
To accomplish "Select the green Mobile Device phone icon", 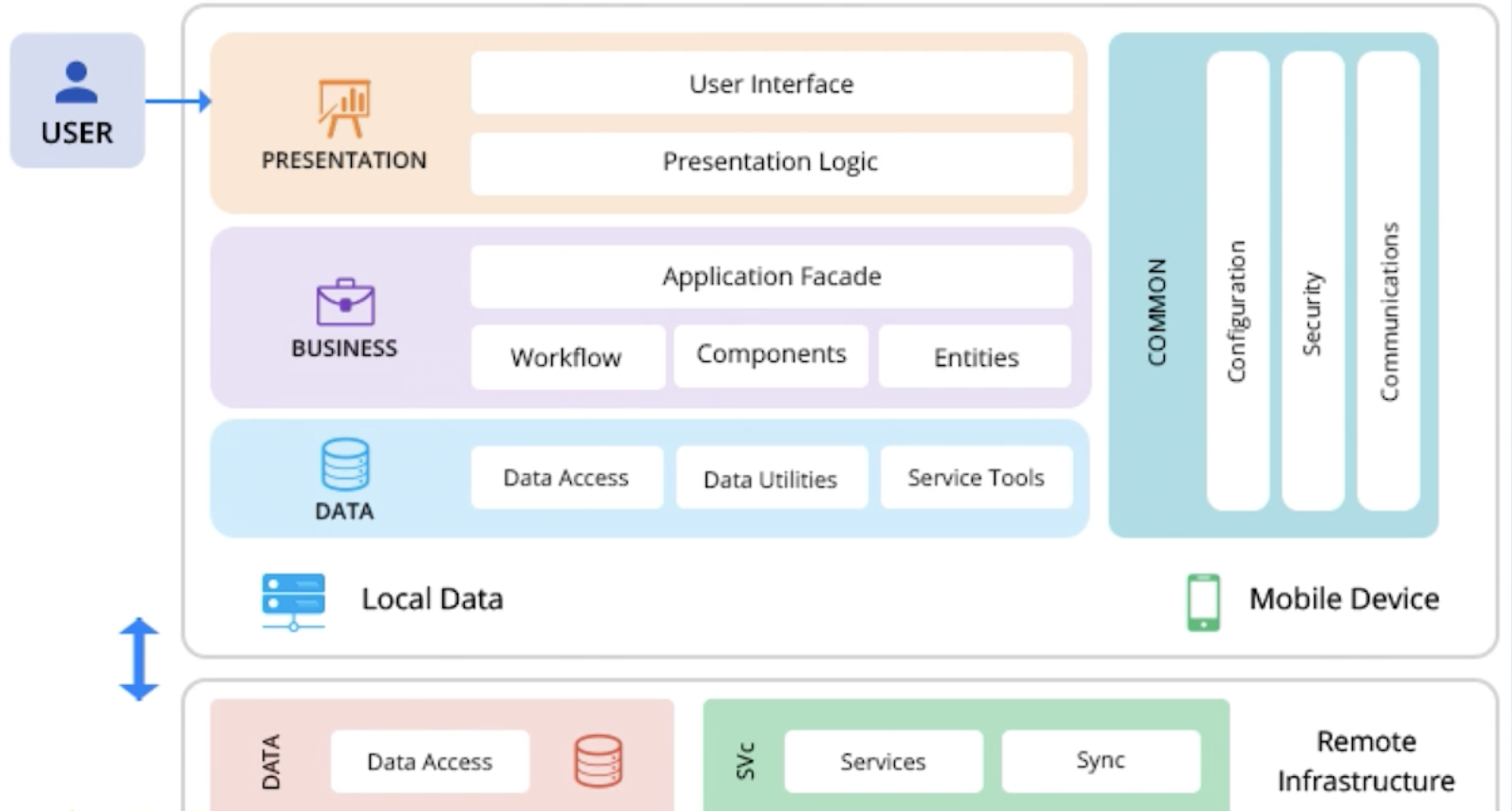I will coord(1203,601).
